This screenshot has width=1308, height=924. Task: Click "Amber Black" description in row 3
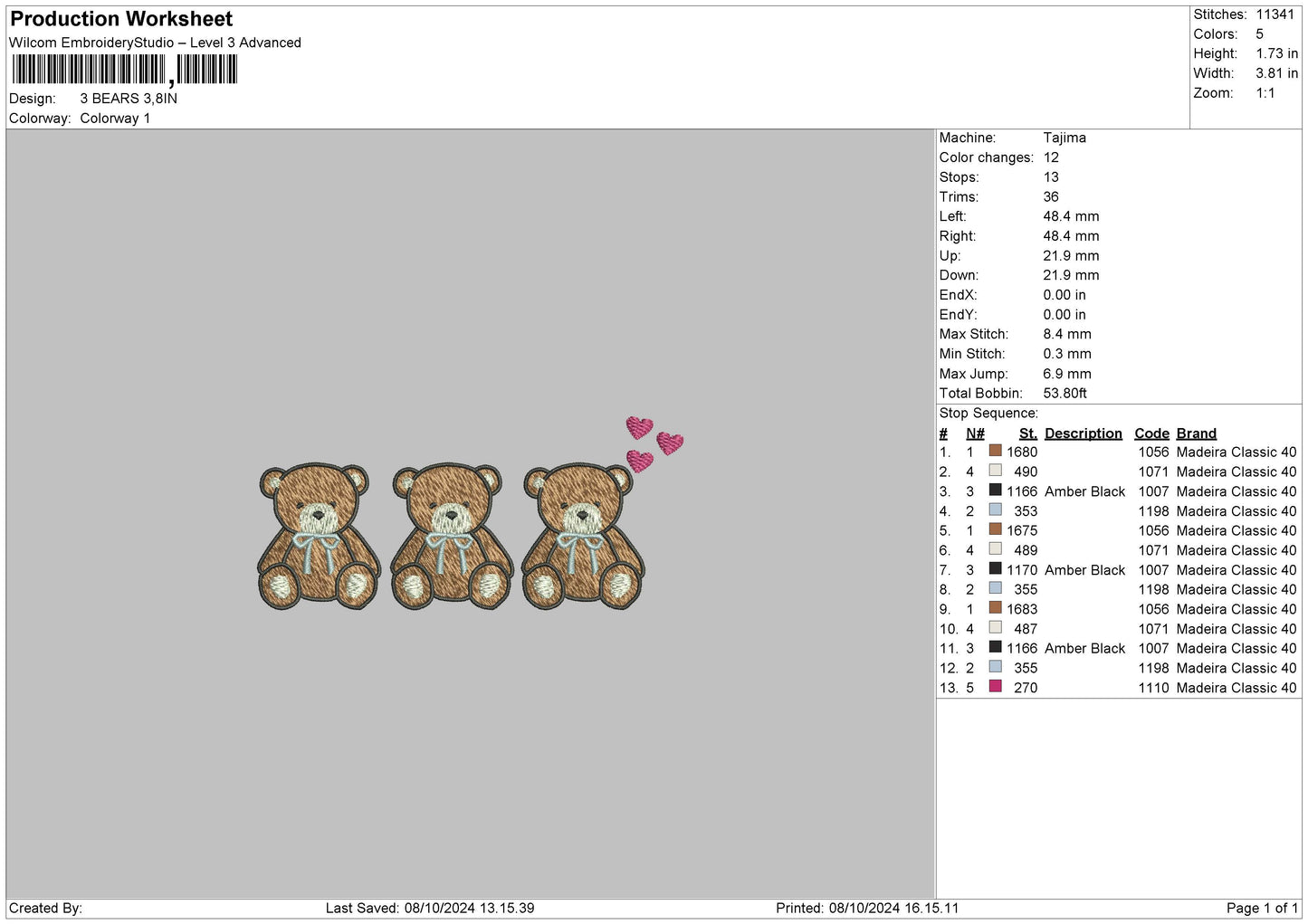[1084, 491]
